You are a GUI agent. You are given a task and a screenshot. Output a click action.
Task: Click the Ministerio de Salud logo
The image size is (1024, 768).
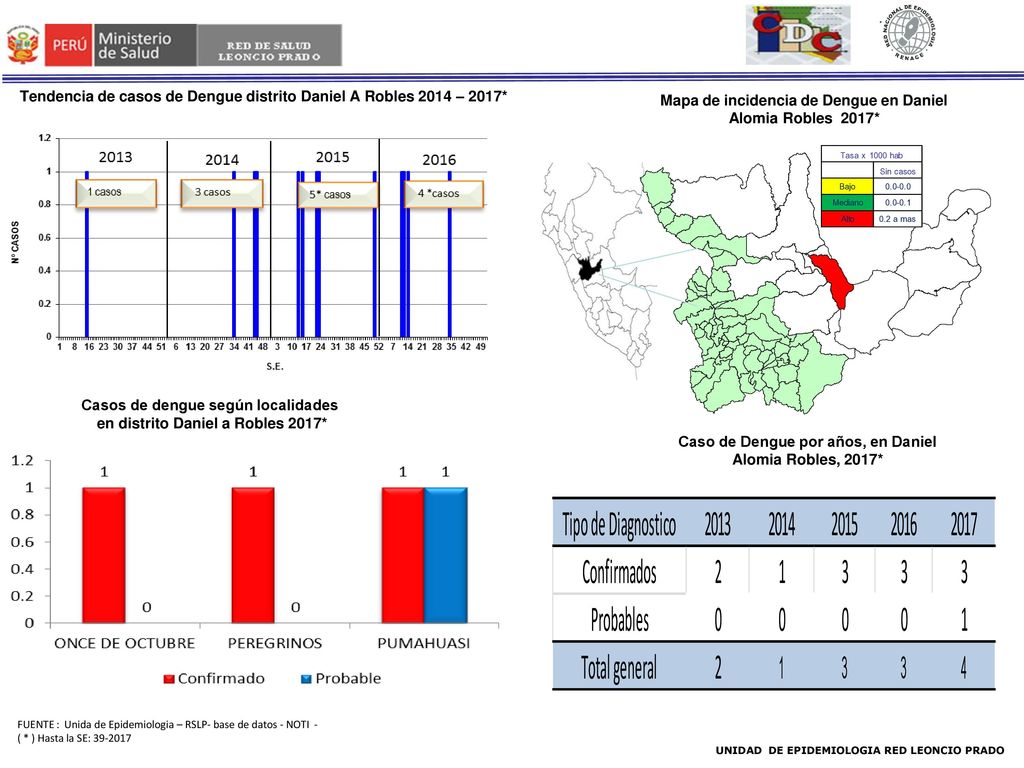click(145, 45)
